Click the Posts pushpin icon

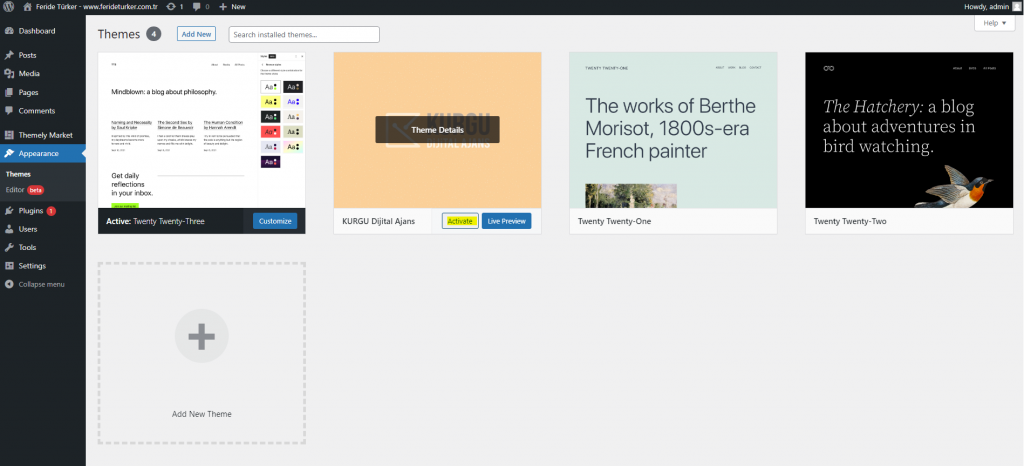click(9, 55)
